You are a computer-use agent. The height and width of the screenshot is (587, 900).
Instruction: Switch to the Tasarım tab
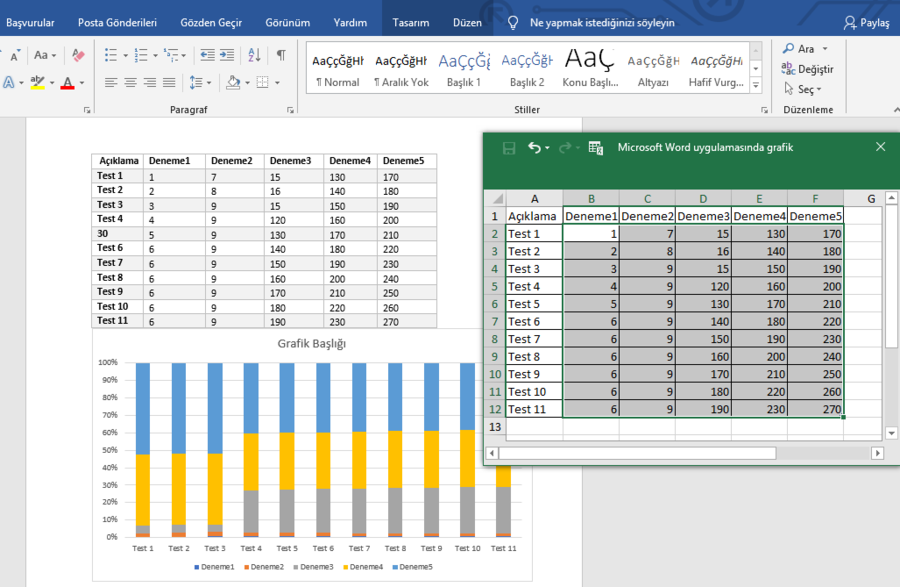411,23
